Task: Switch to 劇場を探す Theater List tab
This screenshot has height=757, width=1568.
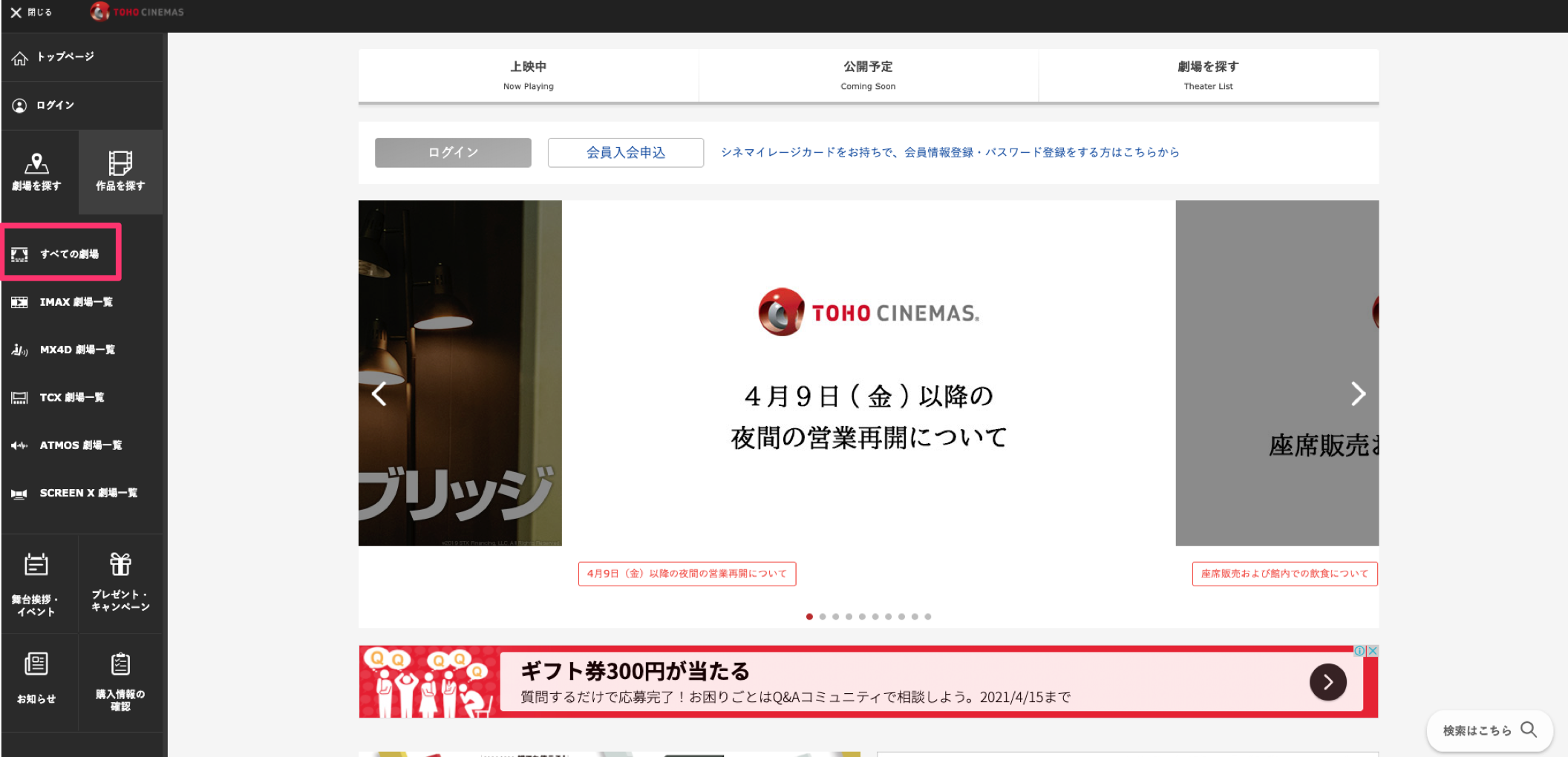Action: (1208, 76)
